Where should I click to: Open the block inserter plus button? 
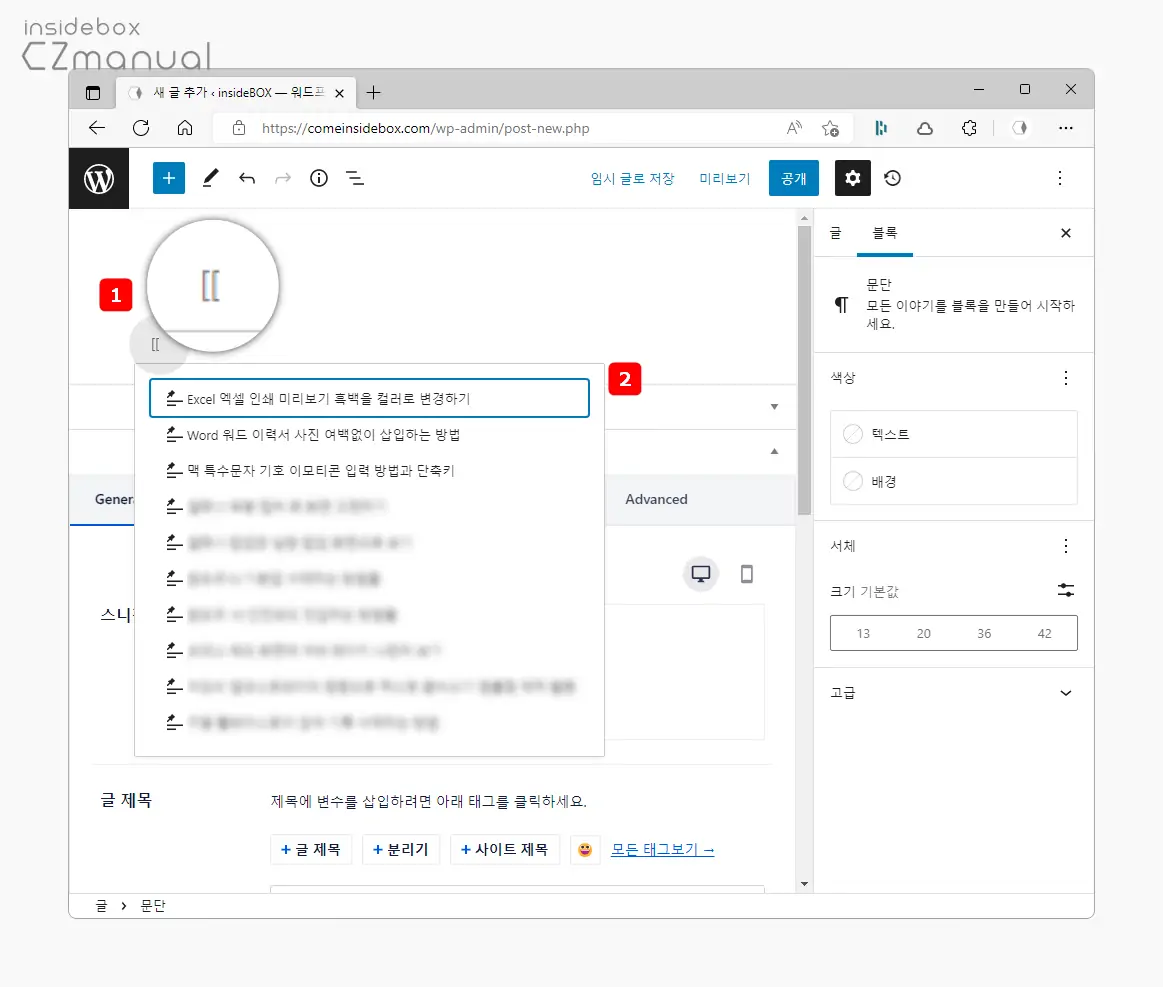click(168, 178)
